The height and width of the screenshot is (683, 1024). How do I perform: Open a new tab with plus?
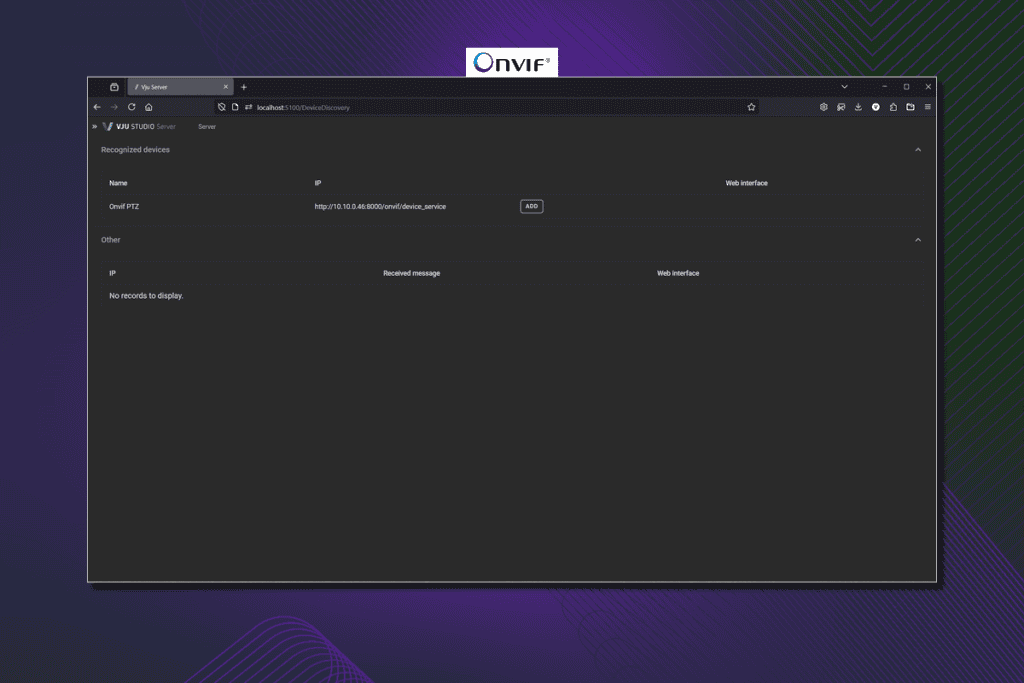[x=244, y=87]
